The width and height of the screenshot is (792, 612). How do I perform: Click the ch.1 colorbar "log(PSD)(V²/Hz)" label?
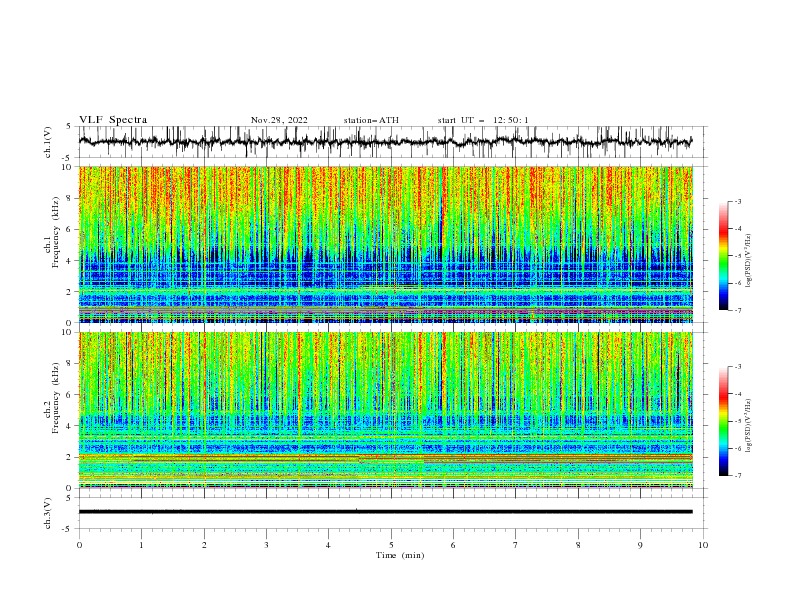coord(748,261)
